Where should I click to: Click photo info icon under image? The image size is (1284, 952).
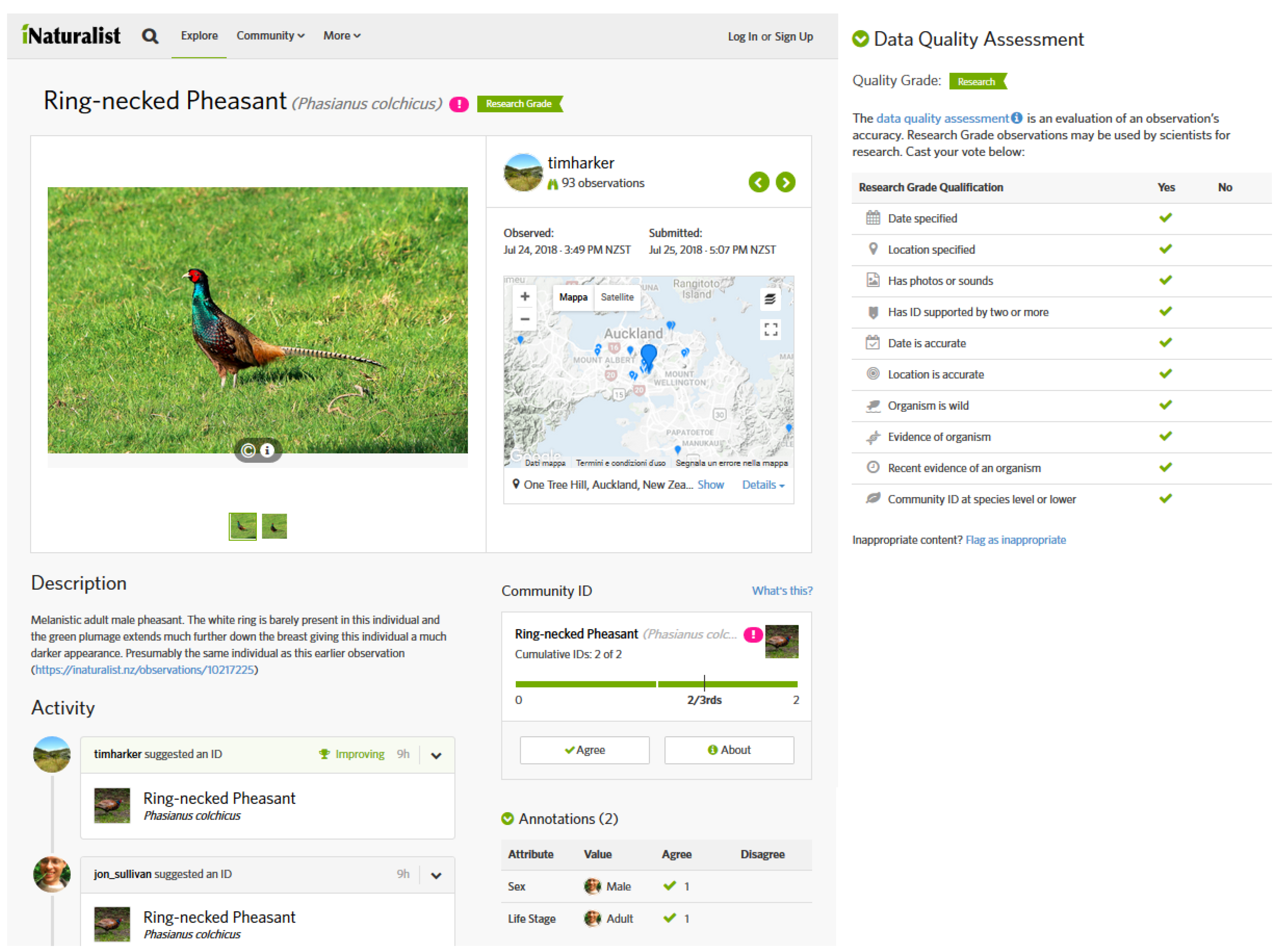[x=267, y=450]
